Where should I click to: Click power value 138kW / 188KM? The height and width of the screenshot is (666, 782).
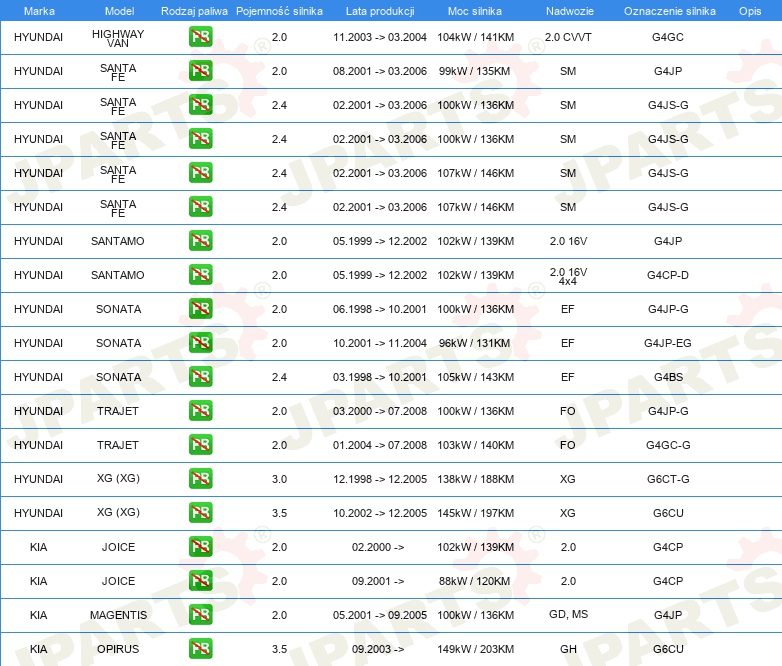pyautogui.click(x=476, y=479)
